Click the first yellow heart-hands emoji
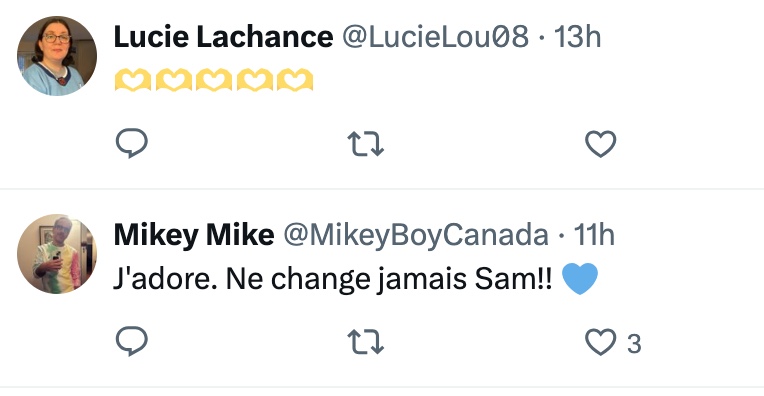764x396 pixels. tap(133, 80)
